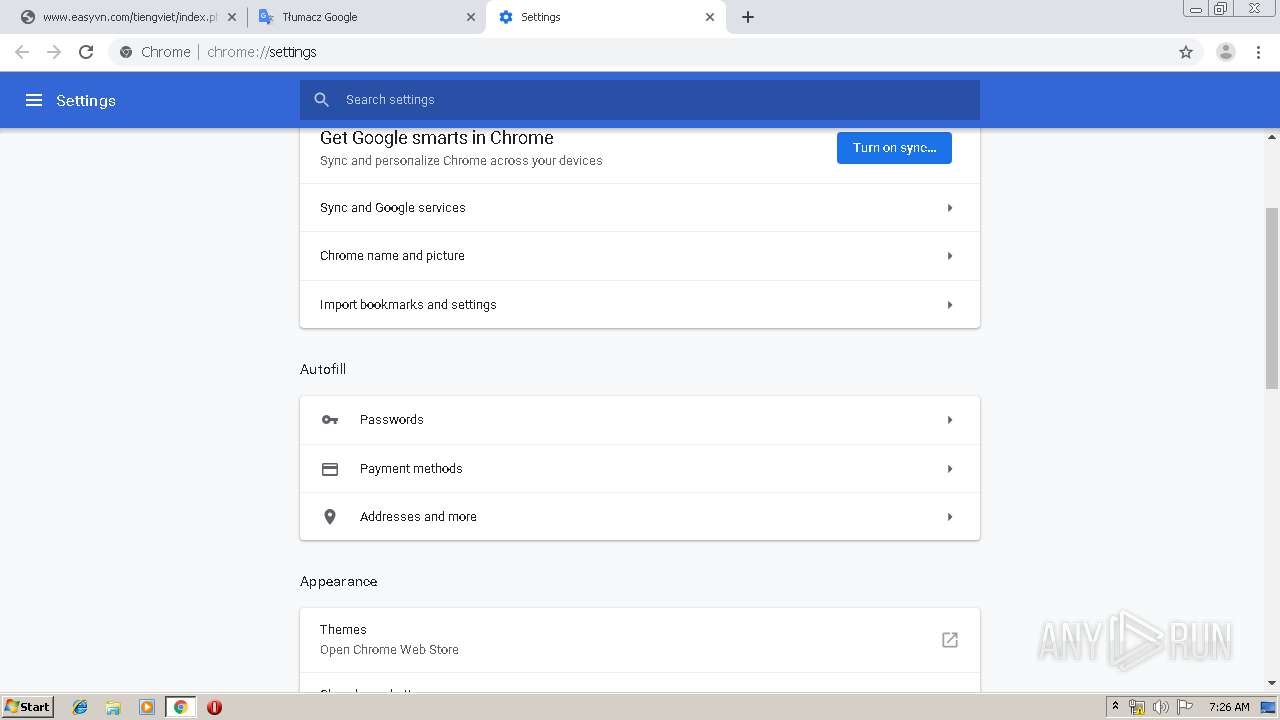The width and height of the screenshot is (1280, 720).
Task: Click the Settings header title
Action: [x=86, y=100]
